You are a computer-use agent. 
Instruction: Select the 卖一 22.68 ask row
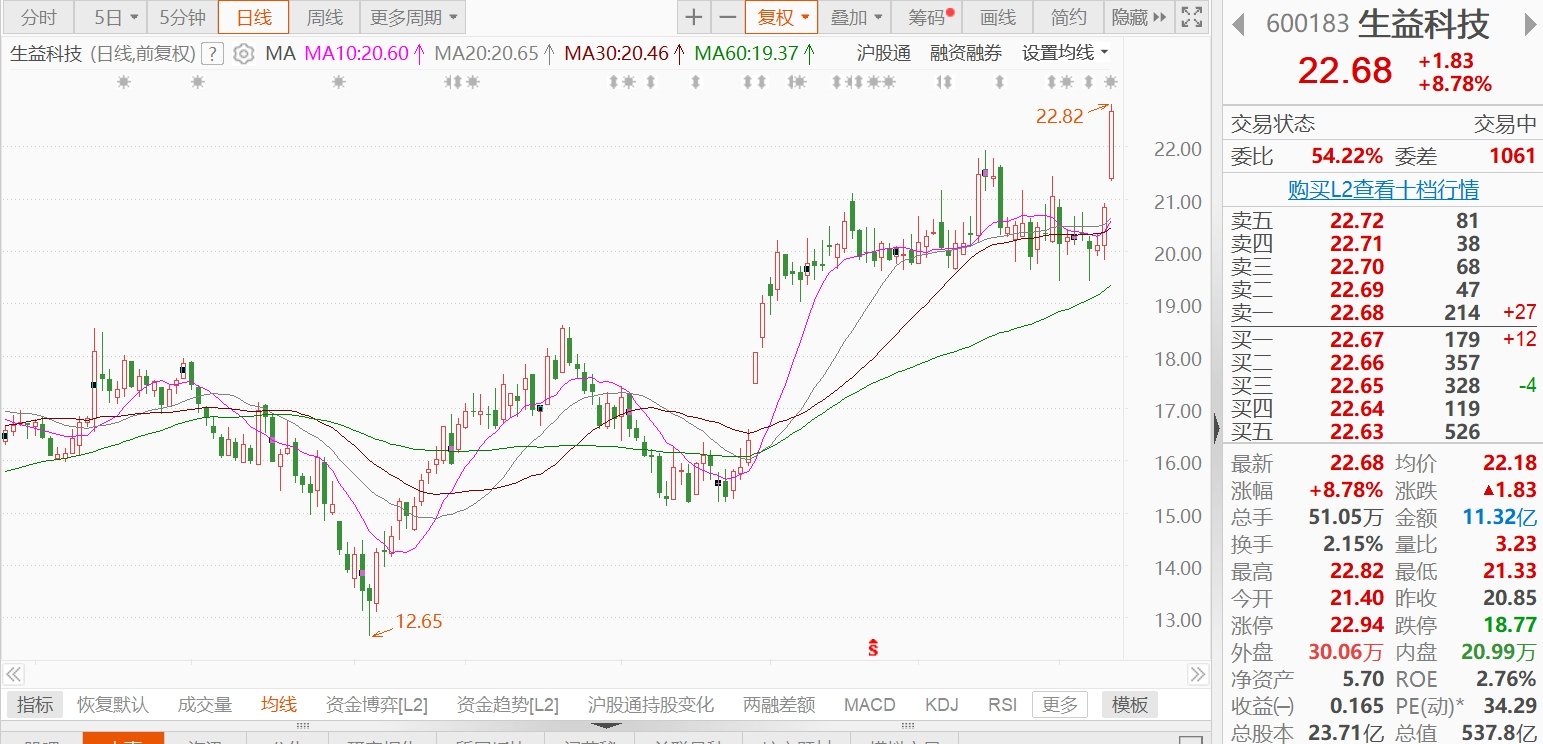tap(1382, 313)
